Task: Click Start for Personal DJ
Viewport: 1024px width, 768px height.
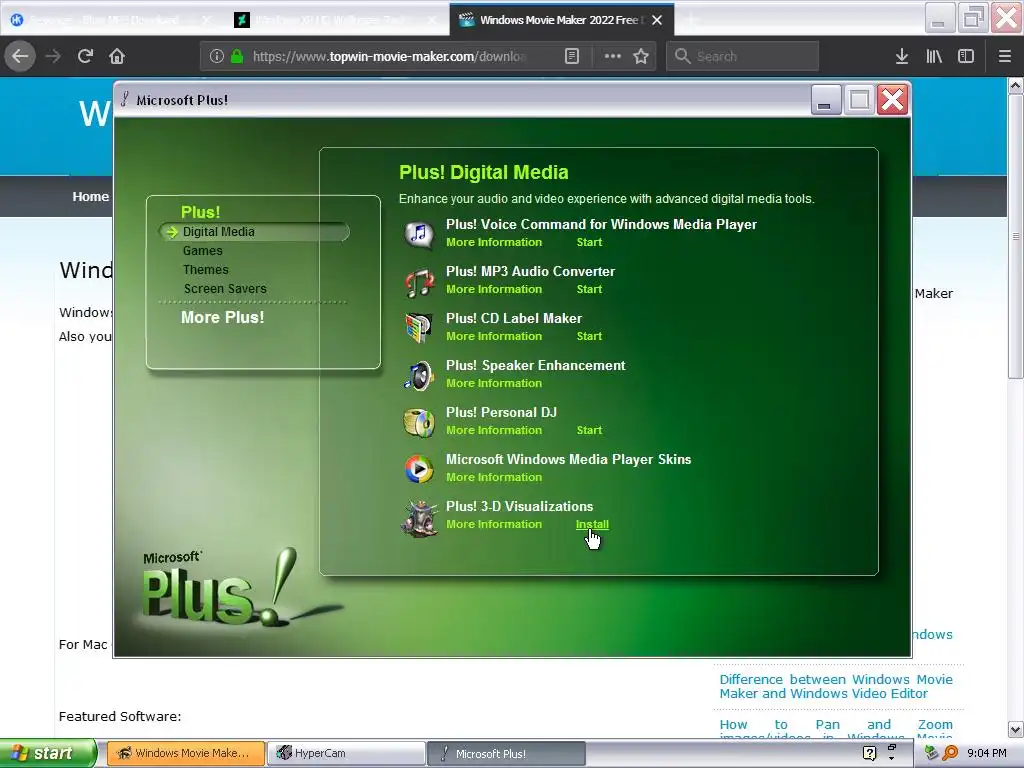Action: tap(589, 430)
